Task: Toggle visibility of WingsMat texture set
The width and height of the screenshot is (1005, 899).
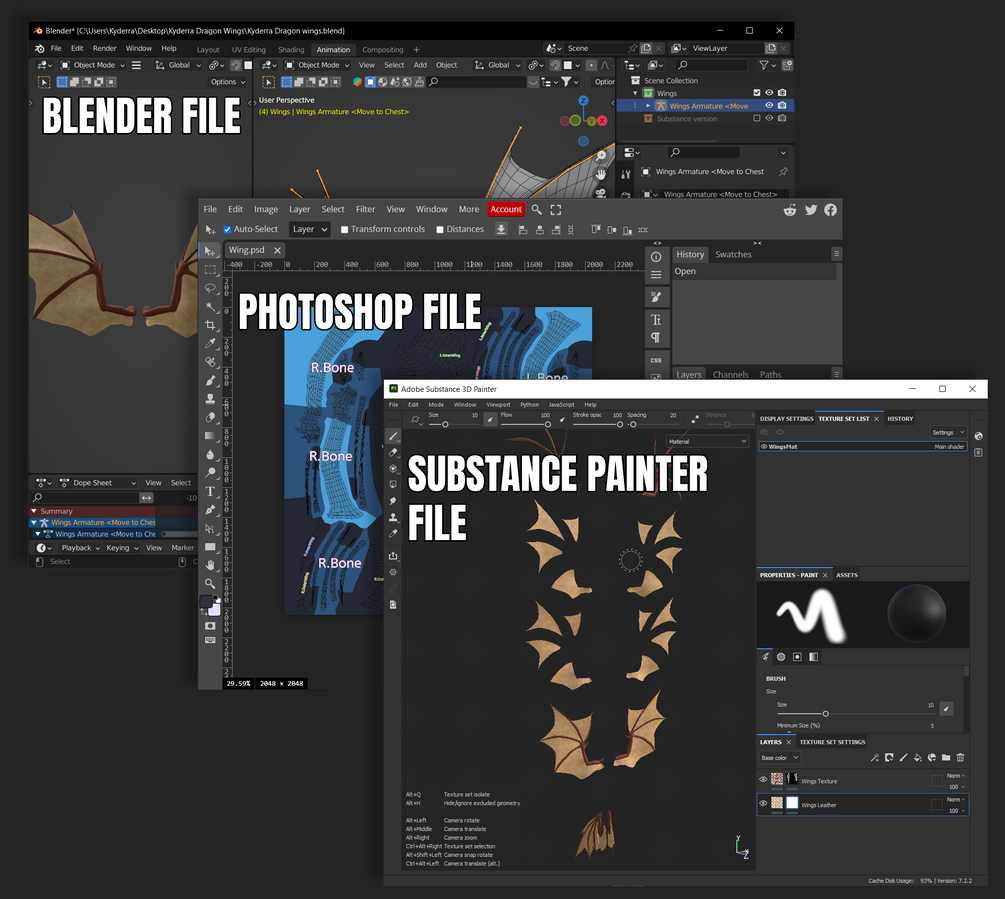Action: pos(763,447)
